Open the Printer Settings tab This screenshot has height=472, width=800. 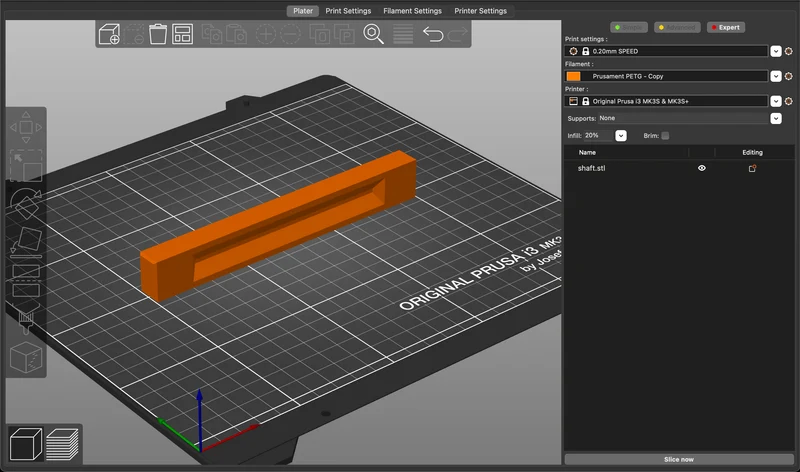pos(481,11)
